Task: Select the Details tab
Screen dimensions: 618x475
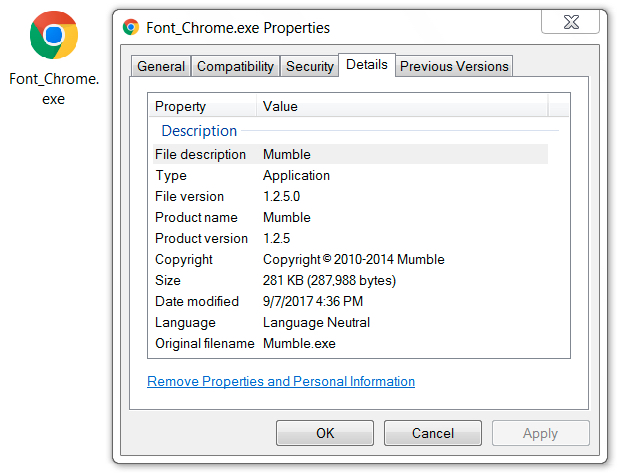Action: click(x=367, y=65)
